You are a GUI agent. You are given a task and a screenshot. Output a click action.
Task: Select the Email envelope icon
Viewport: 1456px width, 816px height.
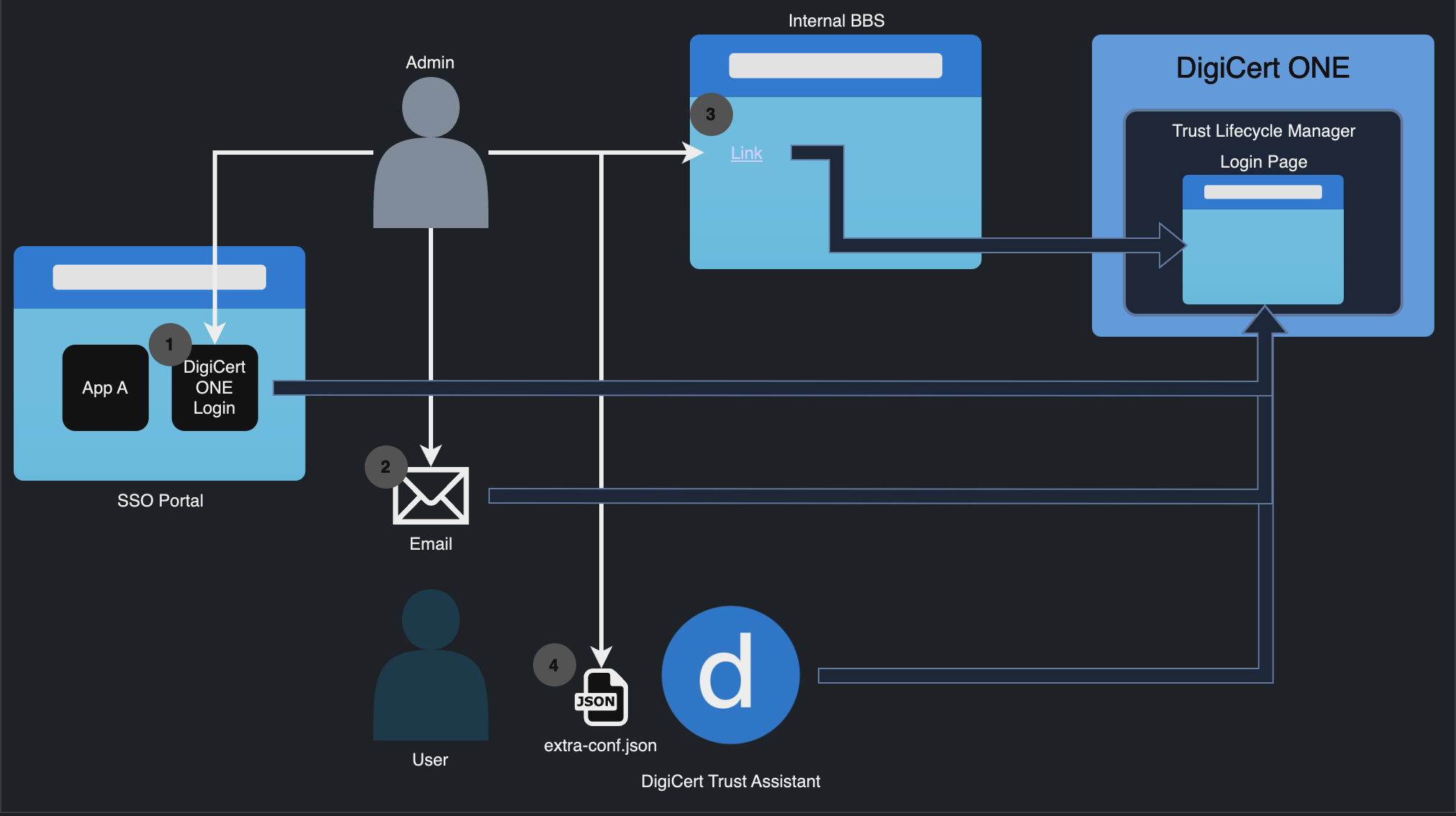coord(431,496)
